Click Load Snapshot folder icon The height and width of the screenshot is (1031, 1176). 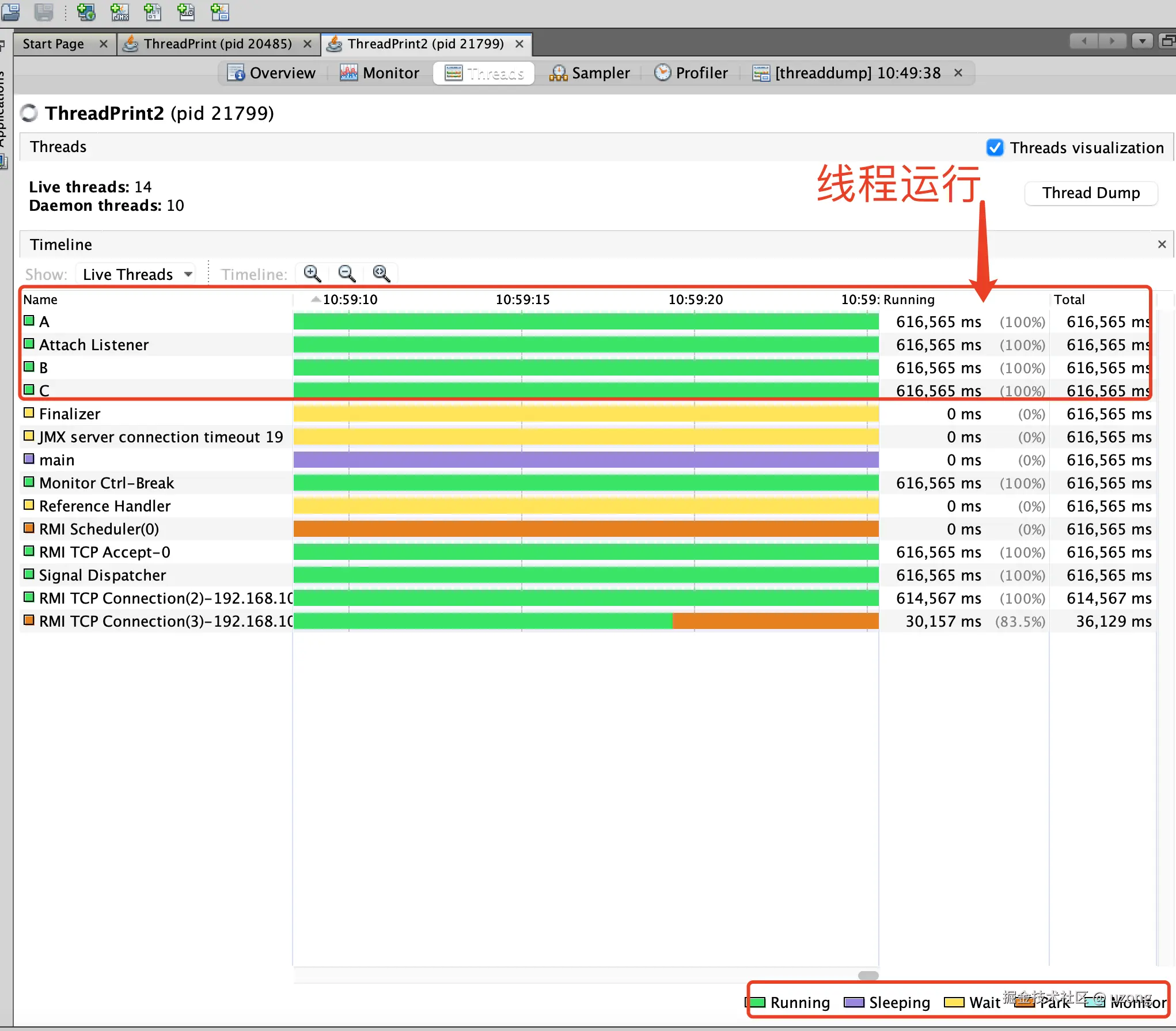[10, 11]
